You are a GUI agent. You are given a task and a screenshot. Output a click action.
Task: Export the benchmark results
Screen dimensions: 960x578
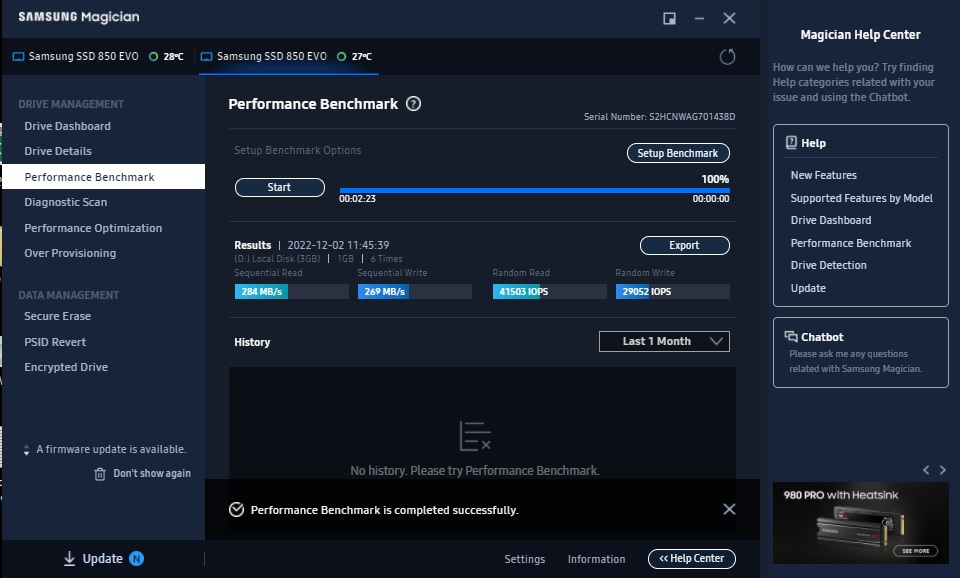684,245
